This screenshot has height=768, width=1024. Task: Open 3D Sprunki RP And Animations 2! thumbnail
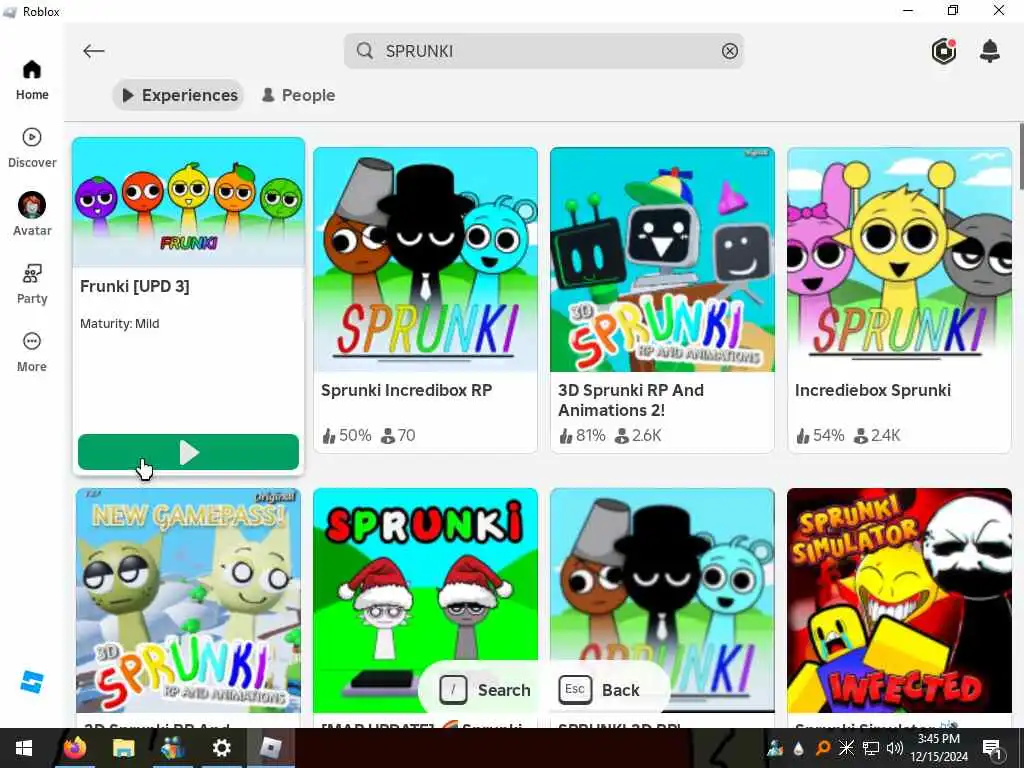(x=662, y=260)
